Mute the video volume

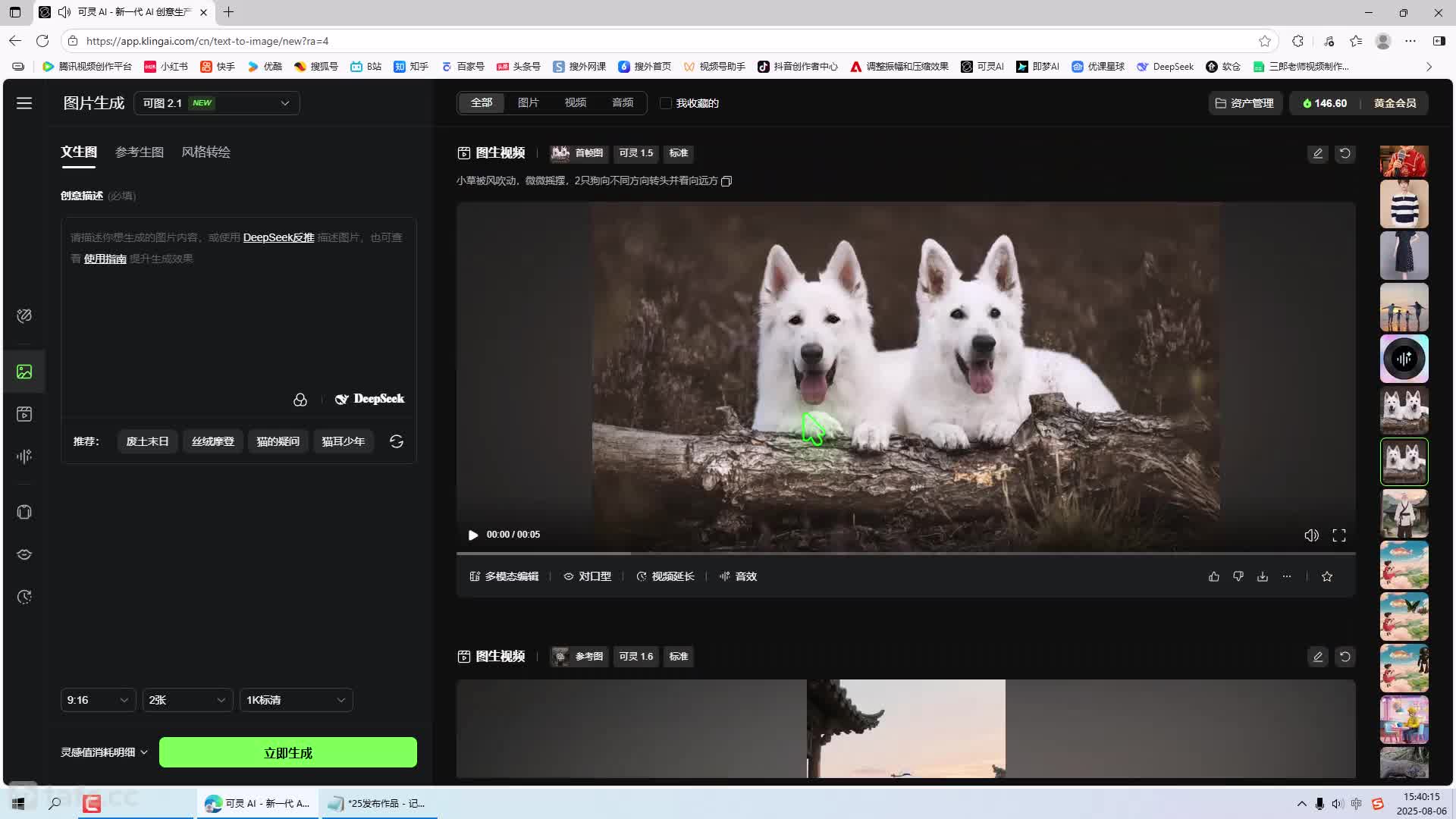[1311, 535]
